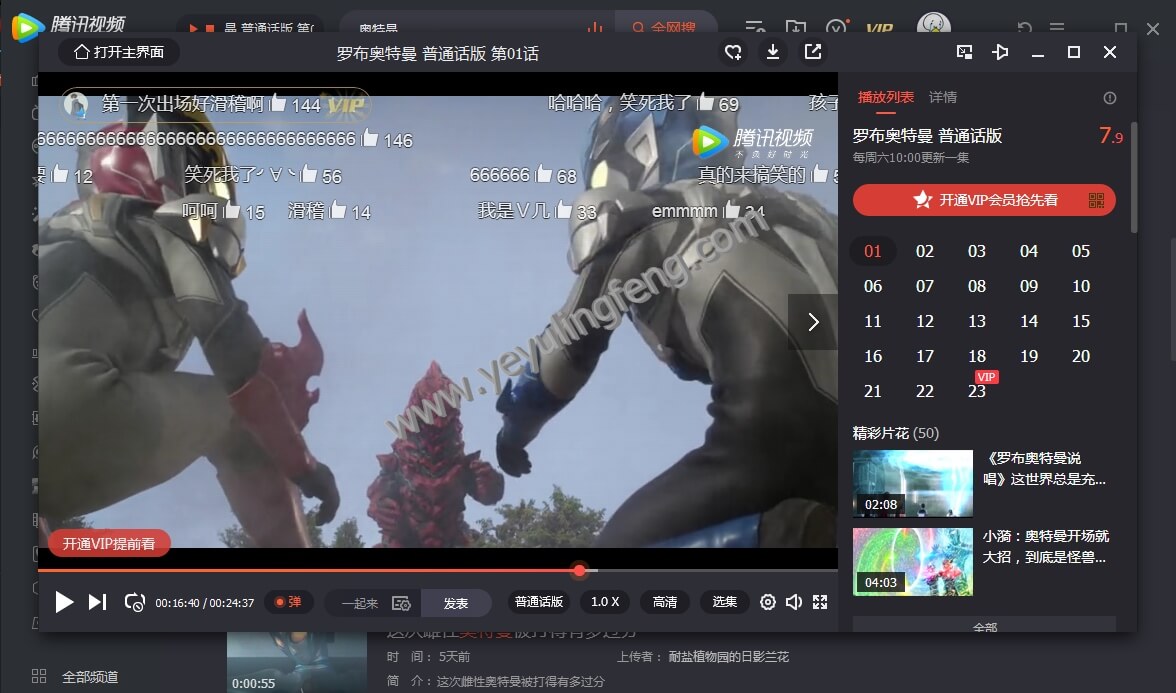The height and width of the screenshot is (693, 1176).
Task: Click the 7.9 rating score
Action: (1111, 136)
